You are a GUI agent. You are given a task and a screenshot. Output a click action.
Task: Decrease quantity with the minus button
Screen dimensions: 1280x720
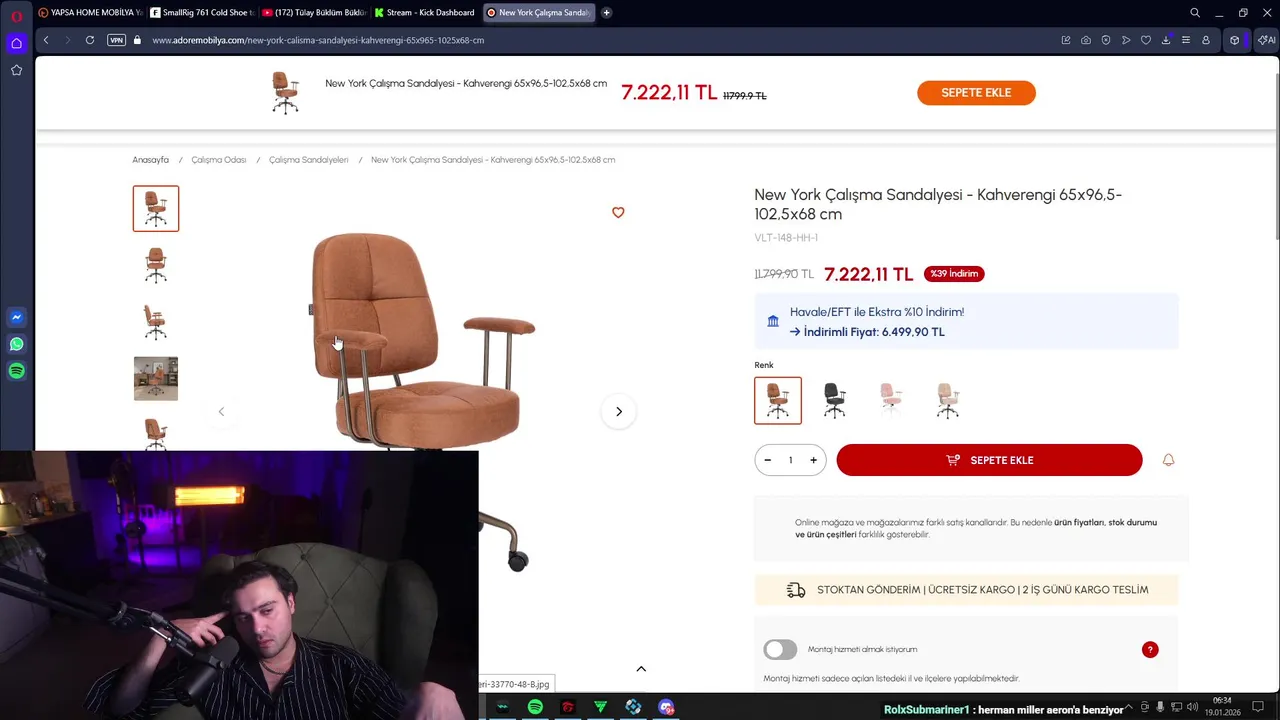[x=767, y=460]
